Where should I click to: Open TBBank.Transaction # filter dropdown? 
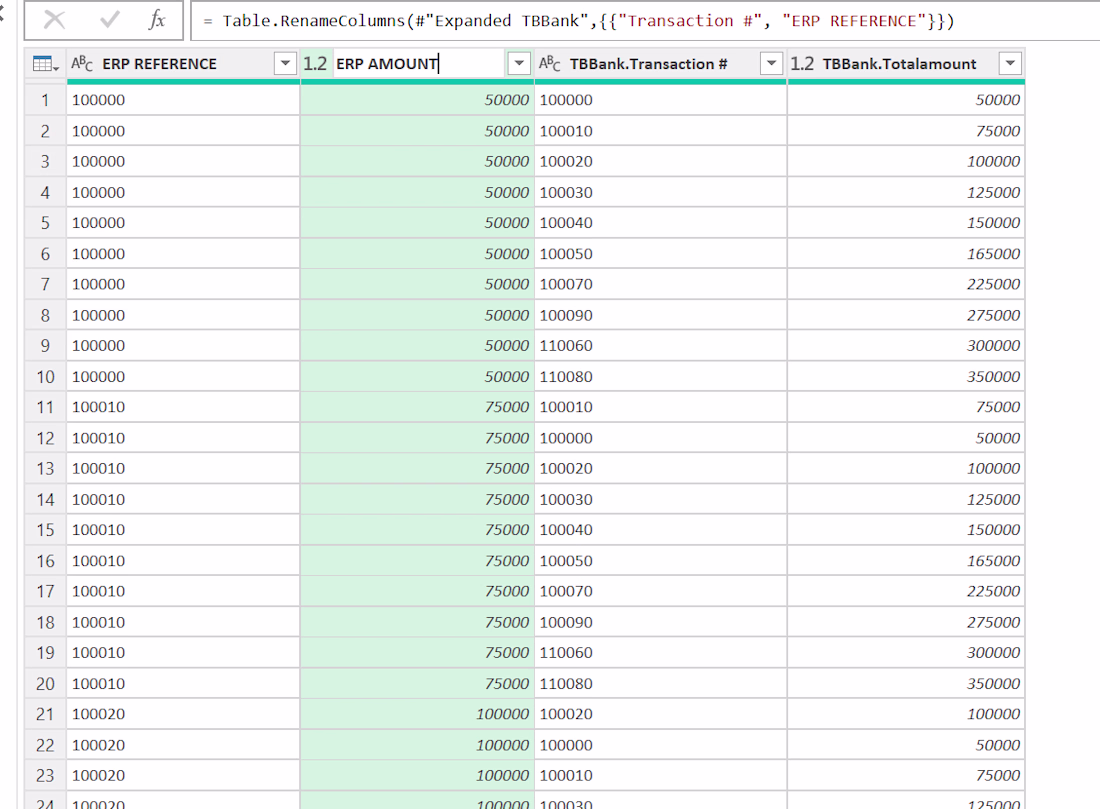771,64
